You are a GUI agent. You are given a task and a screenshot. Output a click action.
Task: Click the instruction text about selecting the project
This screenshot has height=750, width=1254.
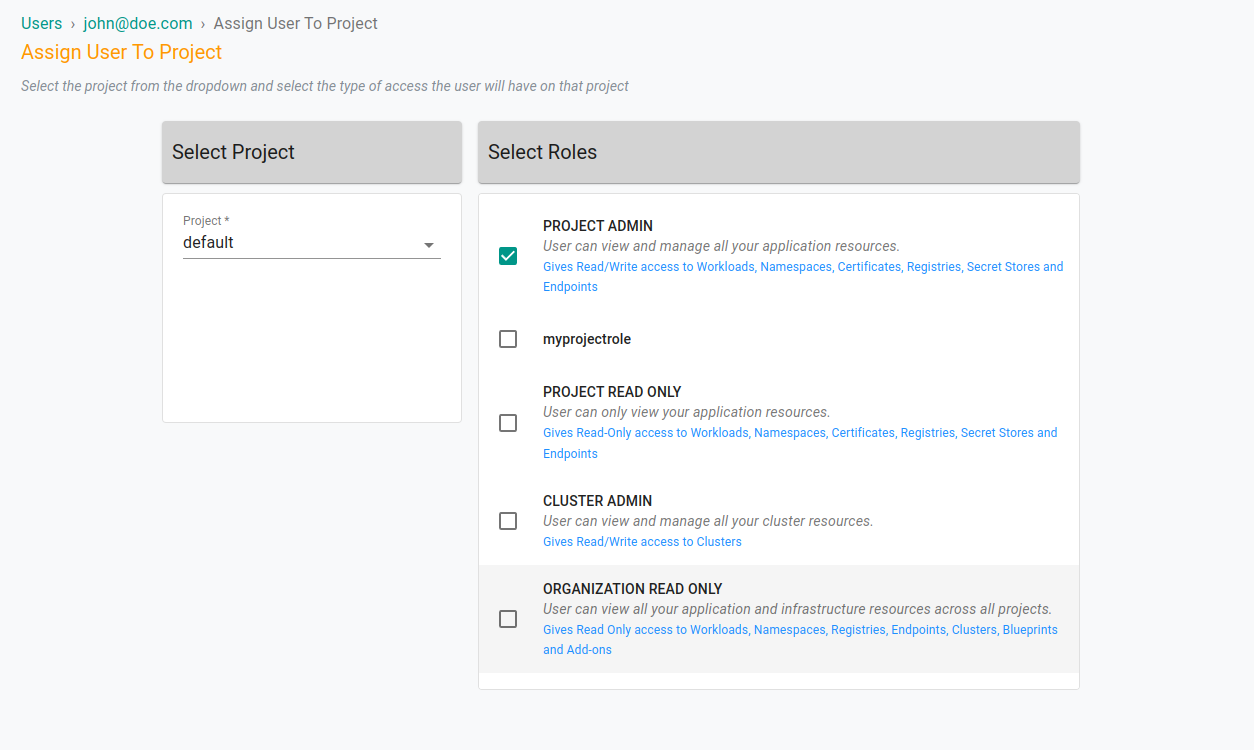pos(325,86)
